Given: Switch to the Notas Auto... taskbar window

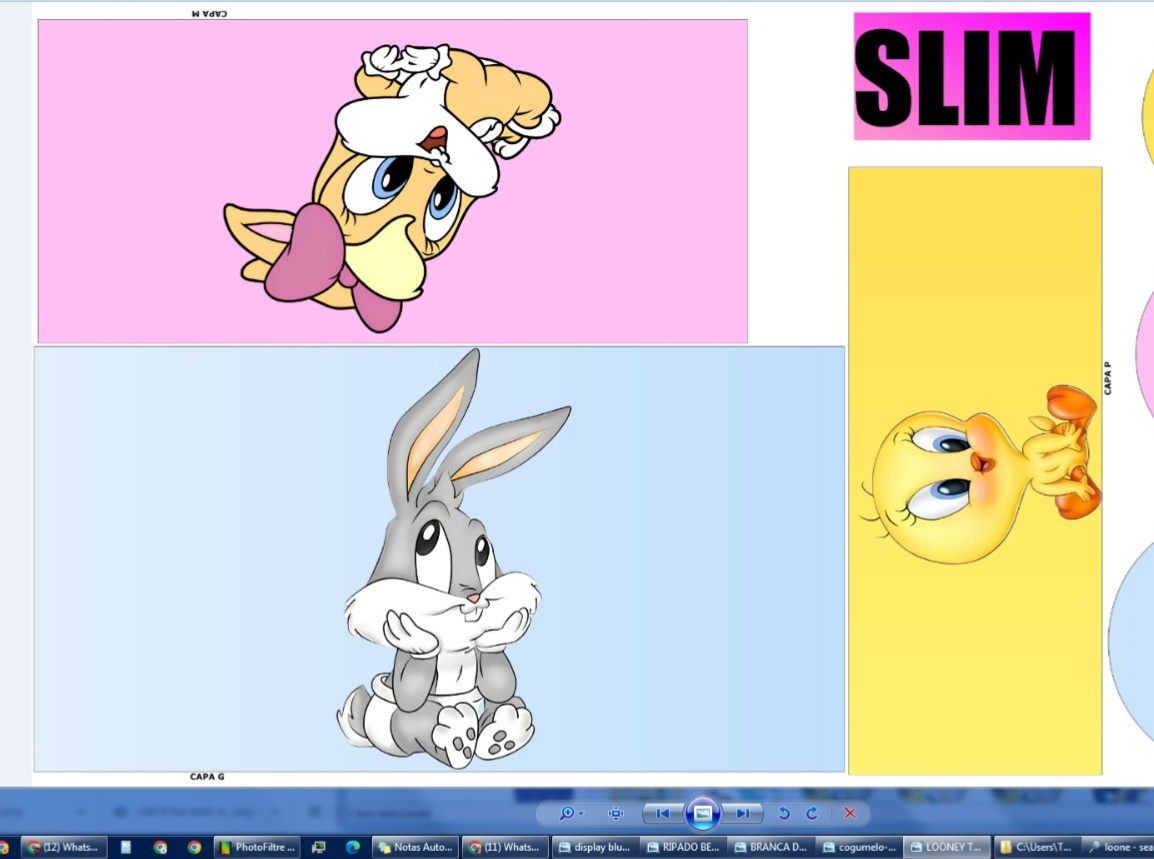Looking at the screenshot, I should (415, 847).
